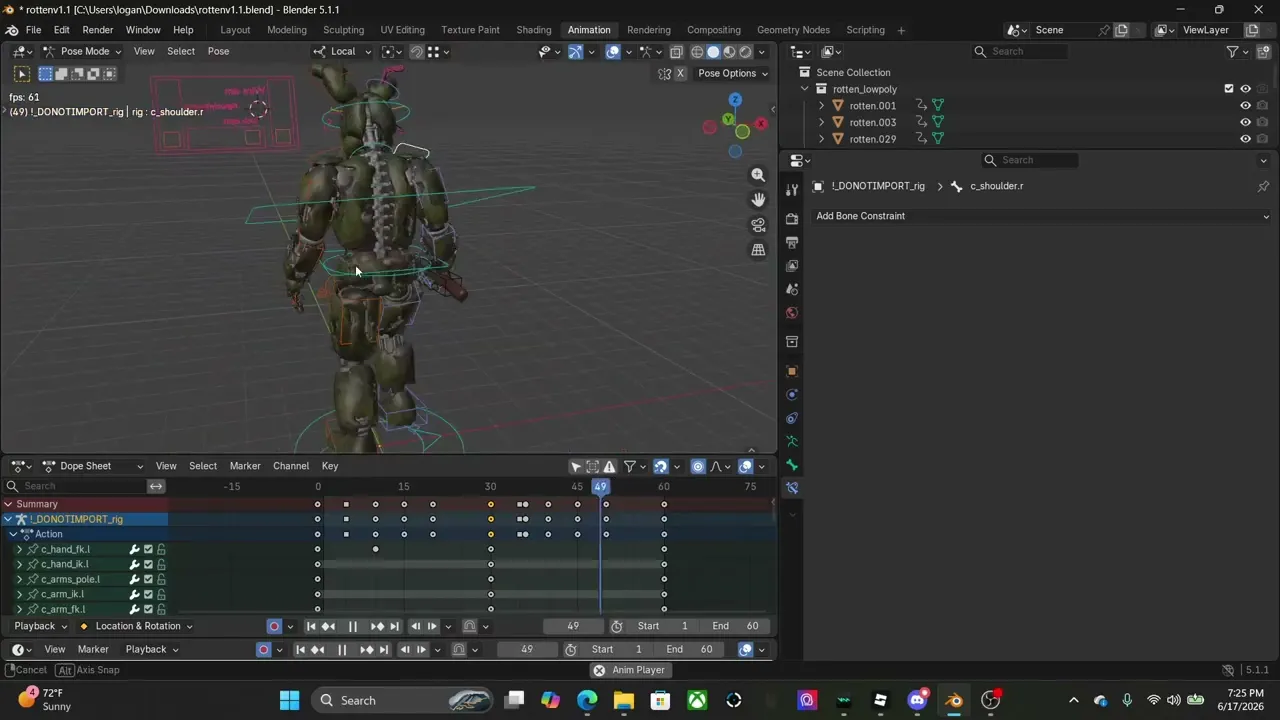Open Microsoft Edge from the taskbar
1280x720 pixels.
[587, 700]
